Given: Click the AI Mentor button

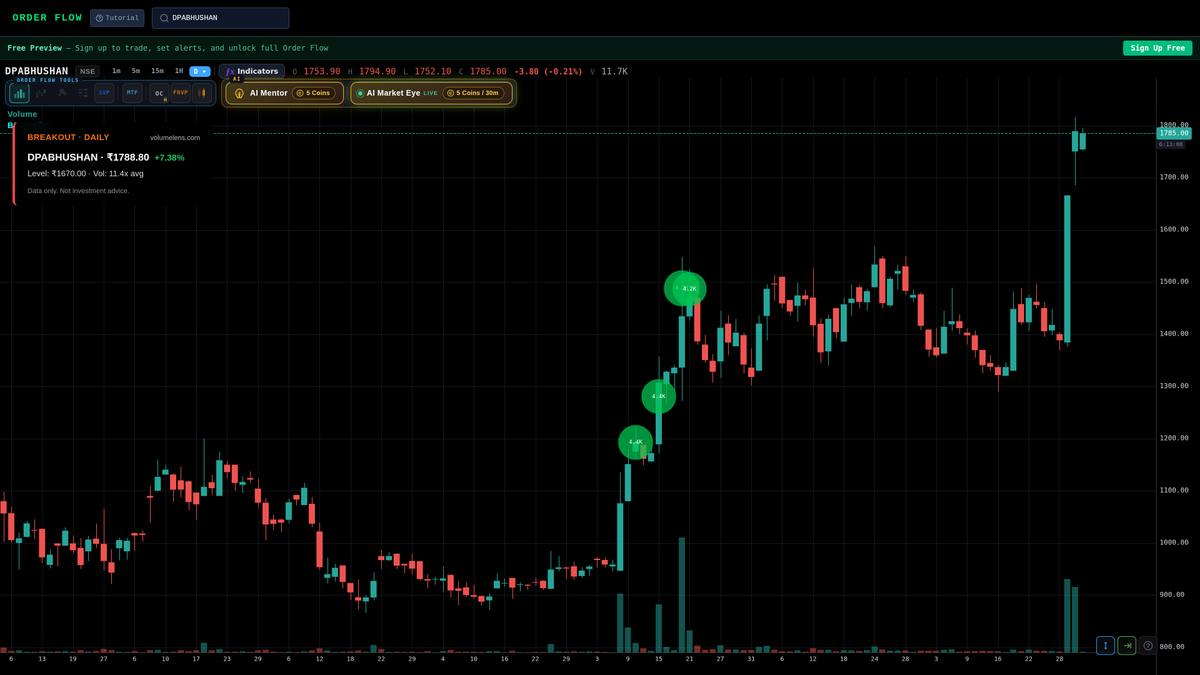Looking at the screenshot, I should pos(284,93).
